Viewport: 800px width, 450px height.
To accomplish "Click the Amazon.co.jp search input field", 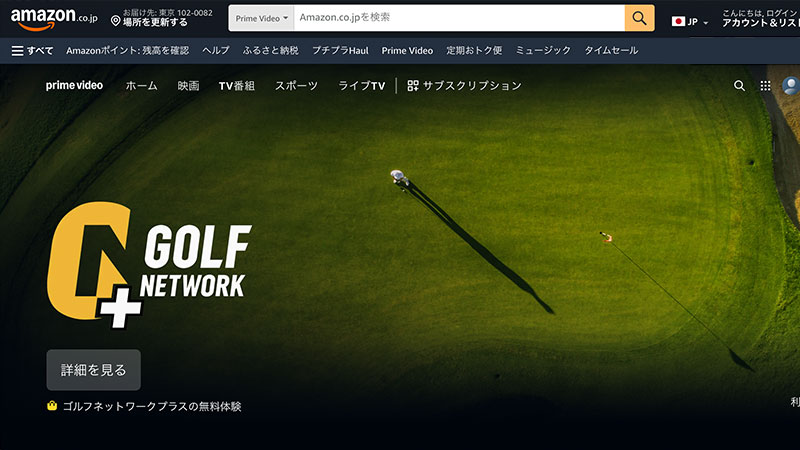I will (x=459, y=18).
